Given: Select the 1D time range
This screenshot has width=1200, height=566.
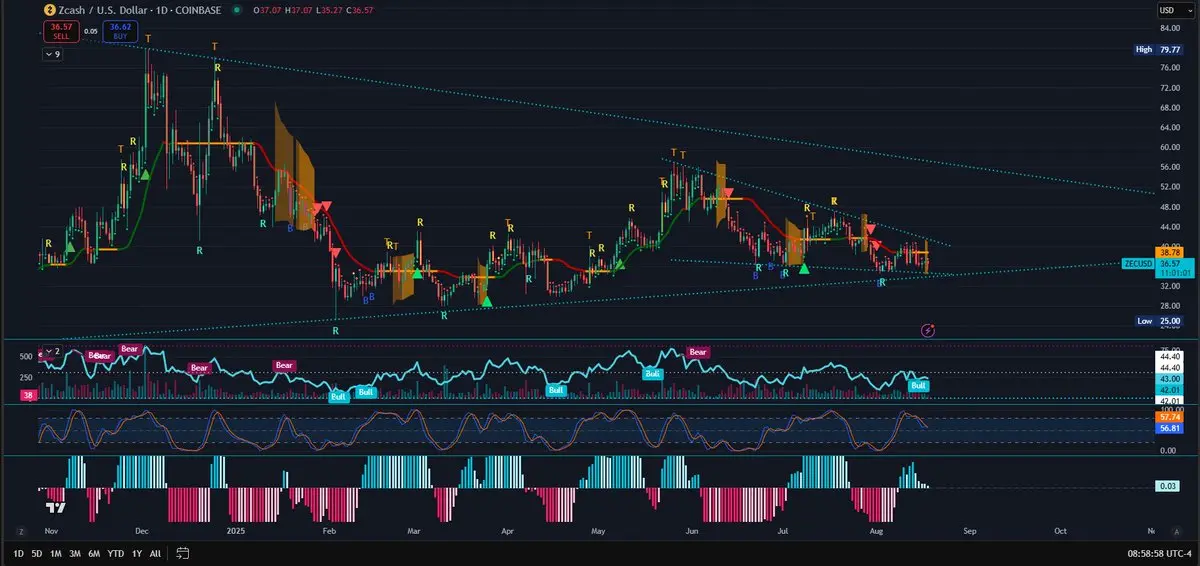Looking at the screenshot, I should coord(19,553).
